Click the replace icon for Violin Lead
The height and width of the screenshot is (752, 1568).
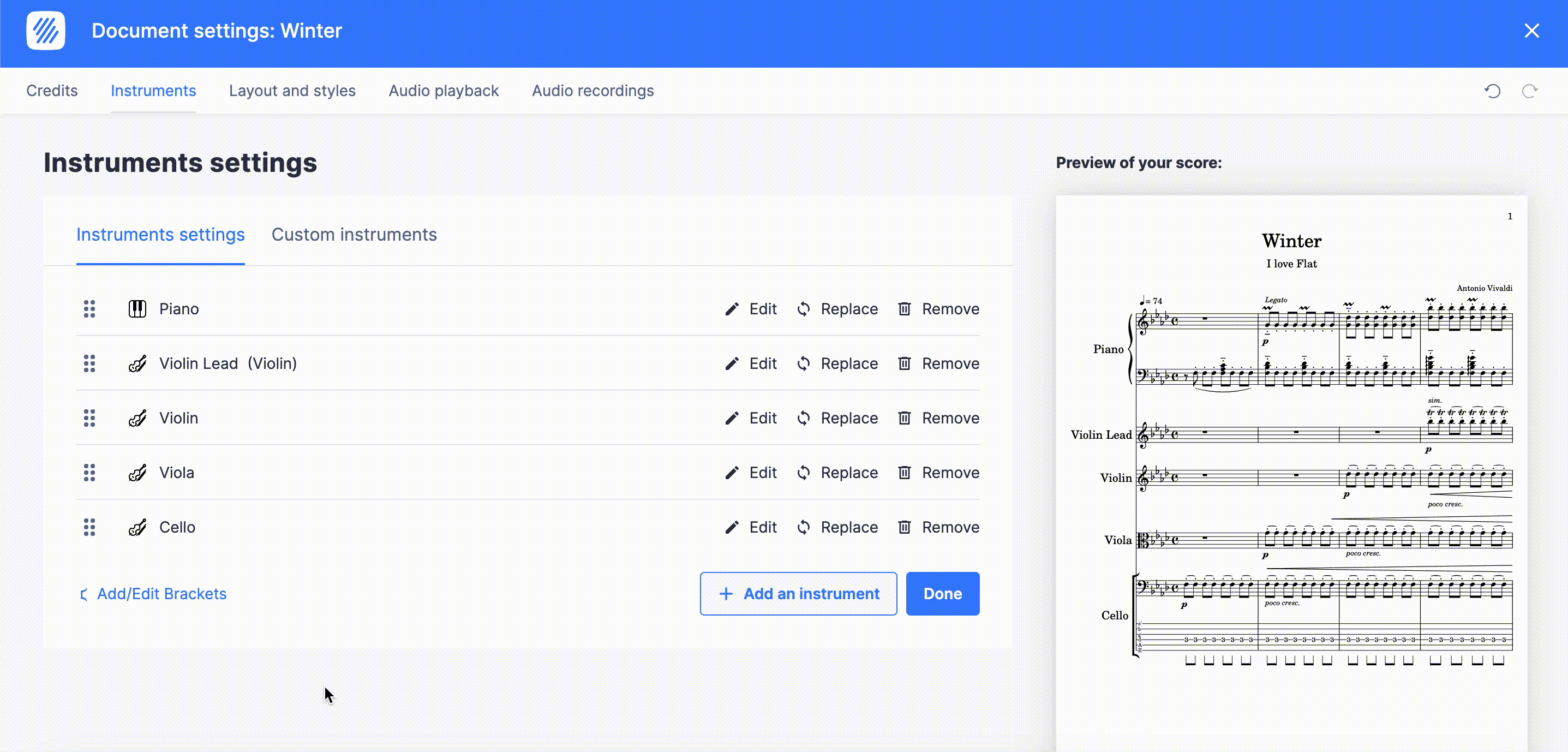(x=804, y=363)
